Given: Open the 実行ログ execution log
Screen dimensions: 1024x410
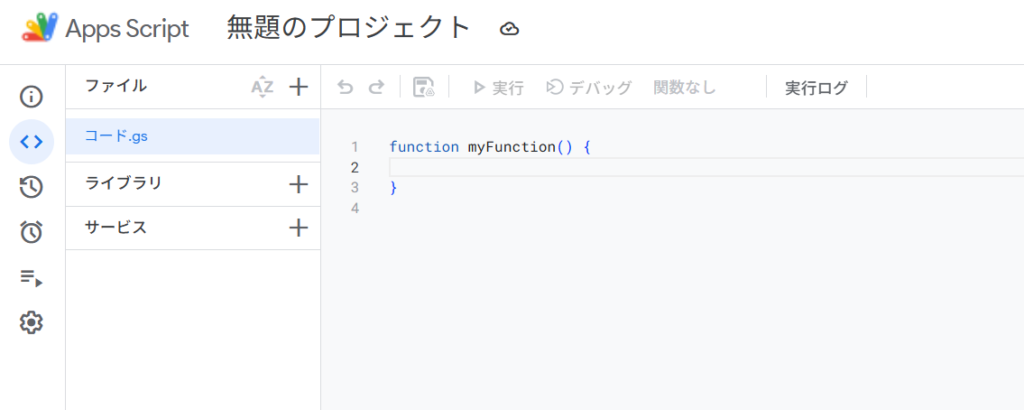Looking at the screenshot, I should (x=816, y=87).
